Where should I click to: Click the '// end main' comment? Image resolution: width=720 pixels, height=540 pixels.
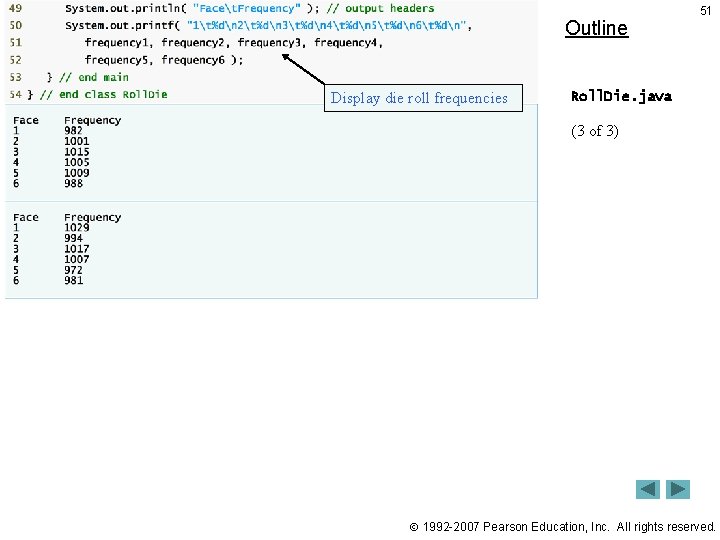94,77
